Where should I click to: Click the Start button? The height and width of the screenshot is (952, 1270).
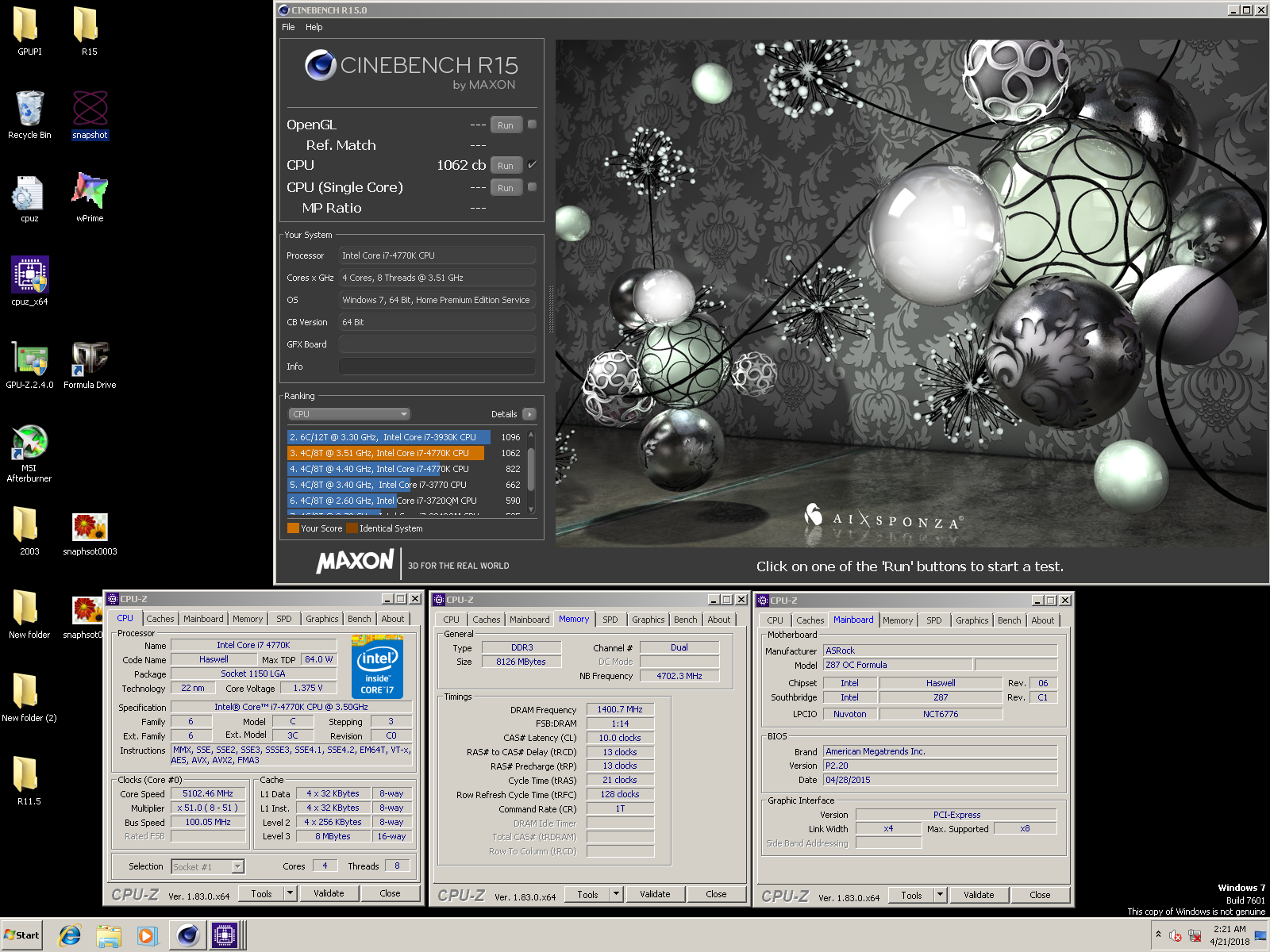pyautogui.click(x=21, y=935)
